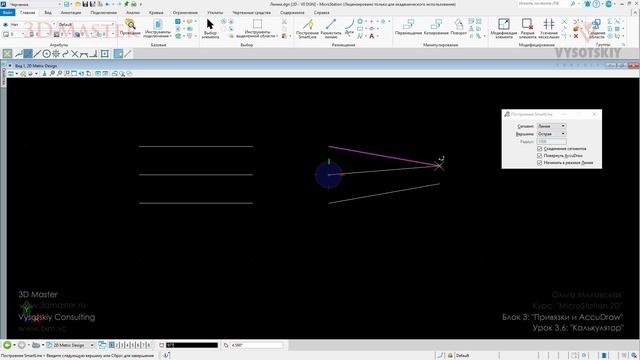
Task: Open the Подключения ribbon tab
Action: 104,13
